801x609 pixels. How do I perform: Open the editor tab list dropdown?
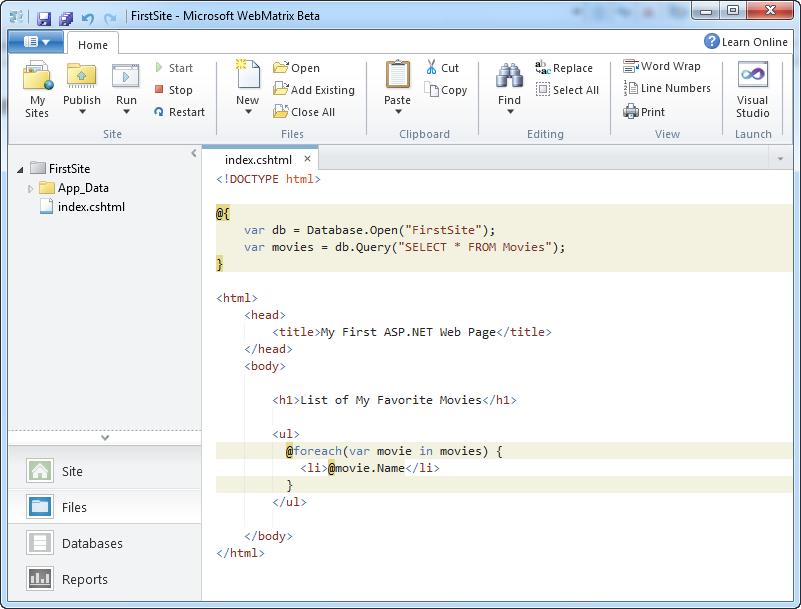pos(780,159)
